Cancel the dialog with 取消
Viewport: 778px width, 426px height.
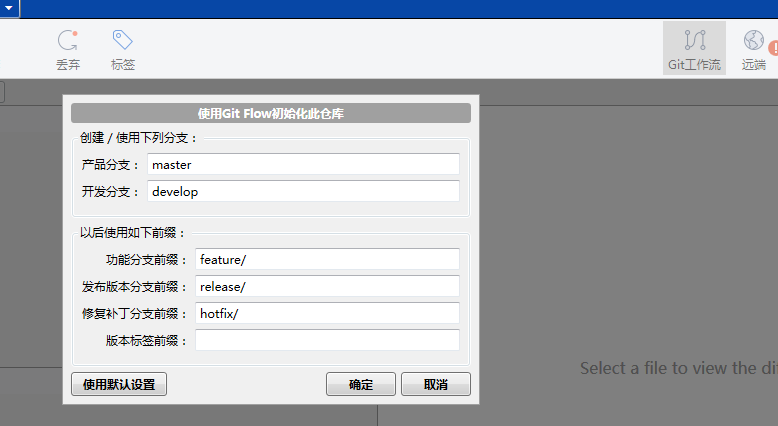(436, 384)
